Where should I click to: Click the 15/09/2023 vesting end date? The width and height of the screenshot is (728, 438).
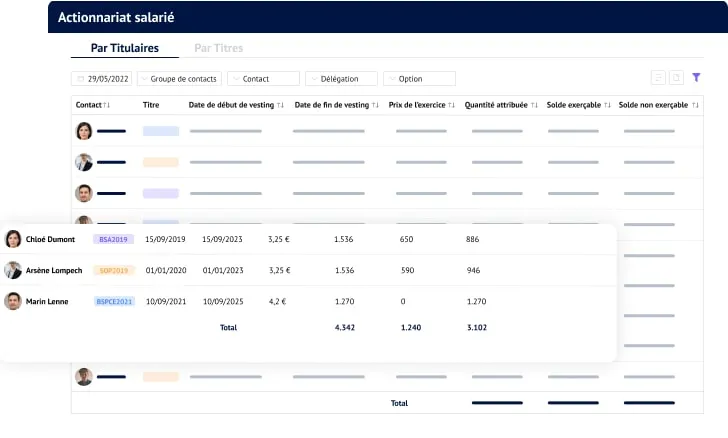tap(222, 239)
